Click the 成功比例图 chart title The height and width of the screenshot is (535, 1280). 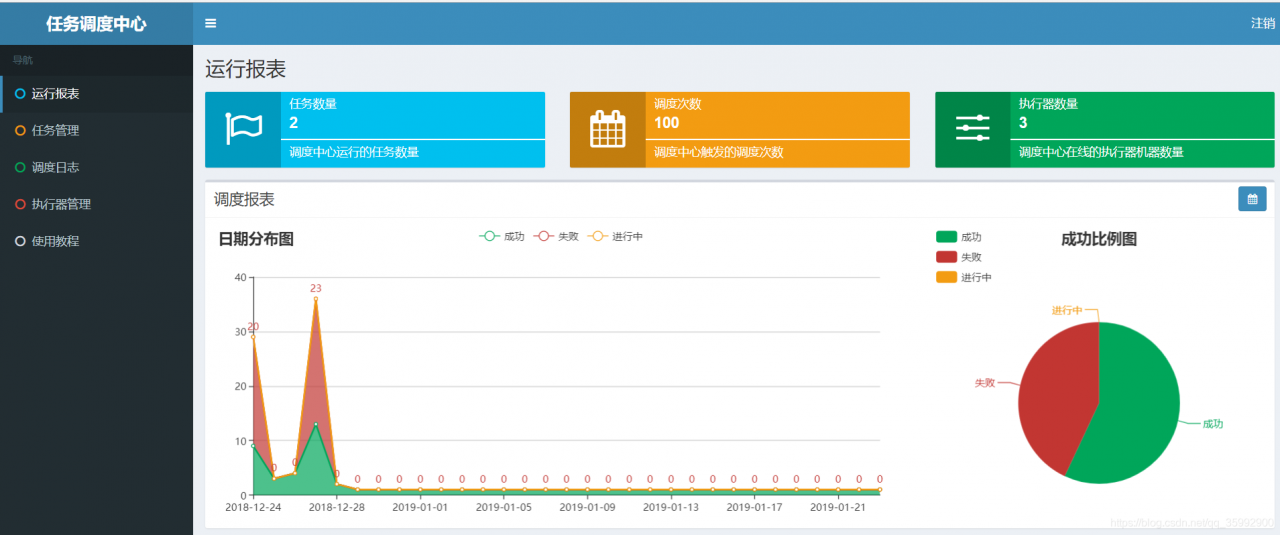tap(1099, 239)
